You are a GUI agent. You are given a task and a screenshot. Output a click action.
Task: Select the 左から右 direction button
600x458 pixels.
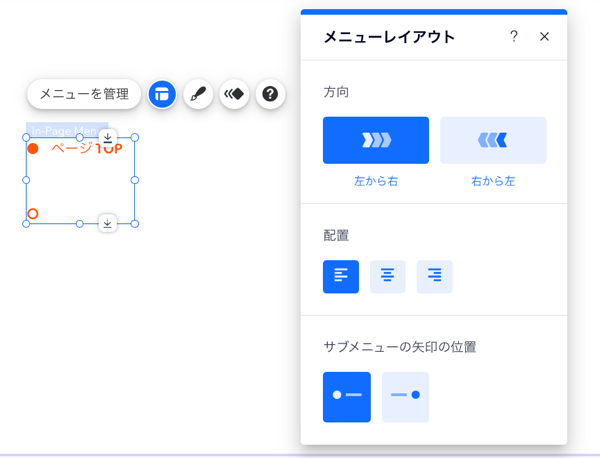[x=376, y=140]
